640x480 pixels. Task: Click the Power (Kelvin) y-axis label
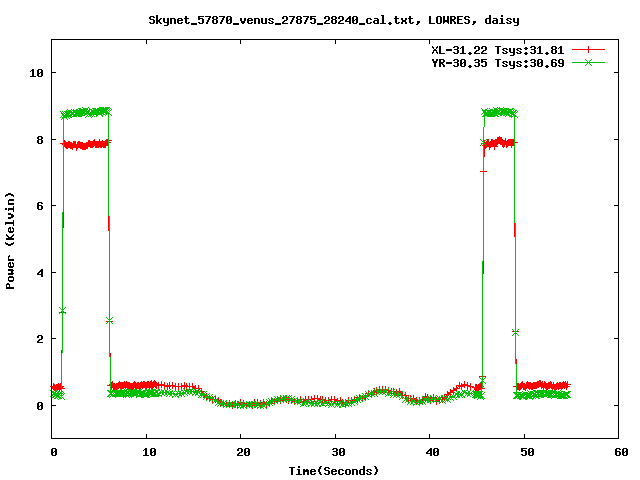pos(10,241)
